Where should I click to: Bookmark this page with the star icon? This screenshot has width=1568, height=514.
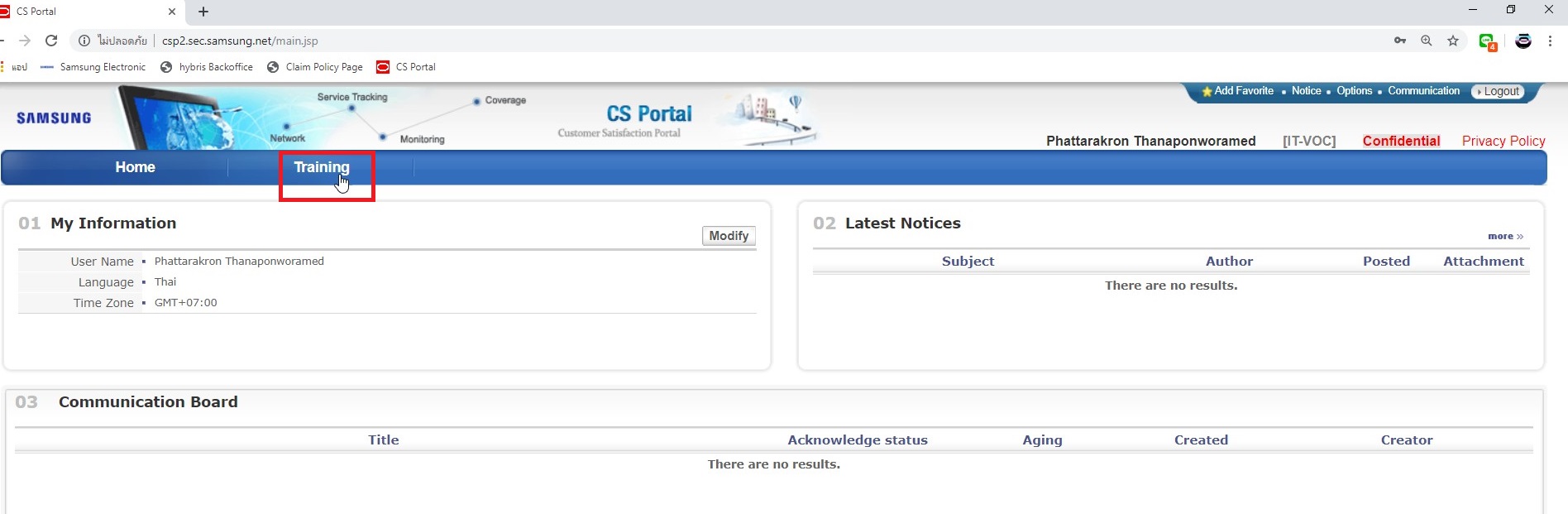coord(1453,41)
